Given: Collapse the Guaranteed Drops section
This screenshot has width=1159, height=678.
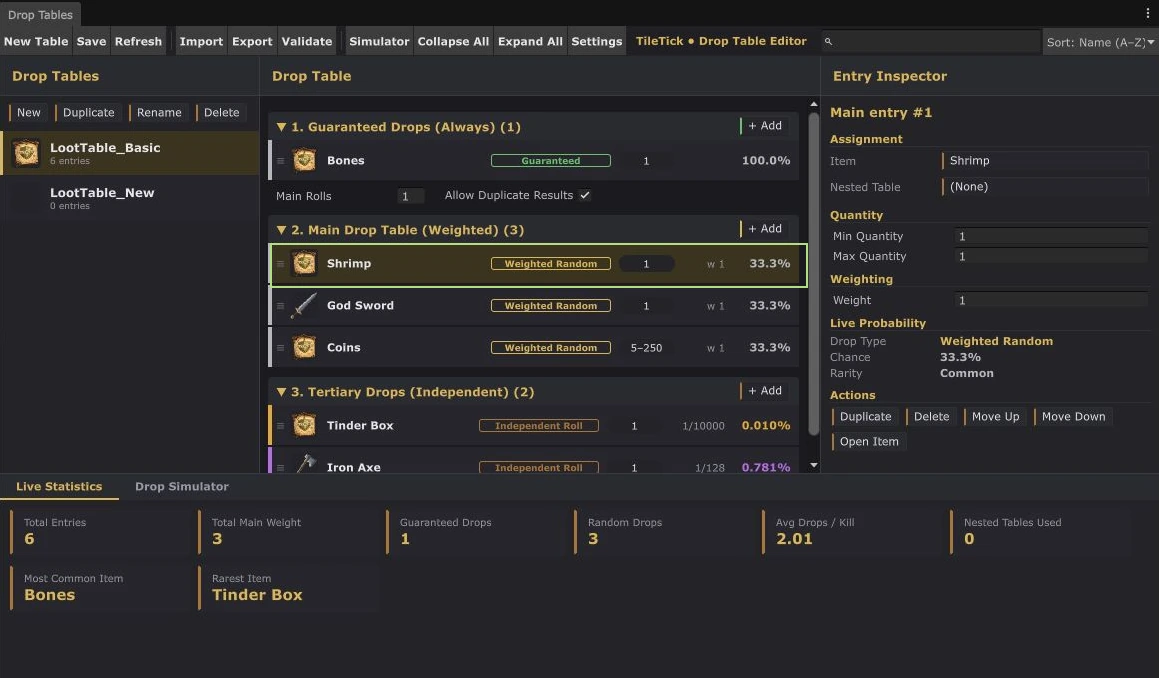Looking at the screenshot, I should pyautogui.click(x=281, y=127).
